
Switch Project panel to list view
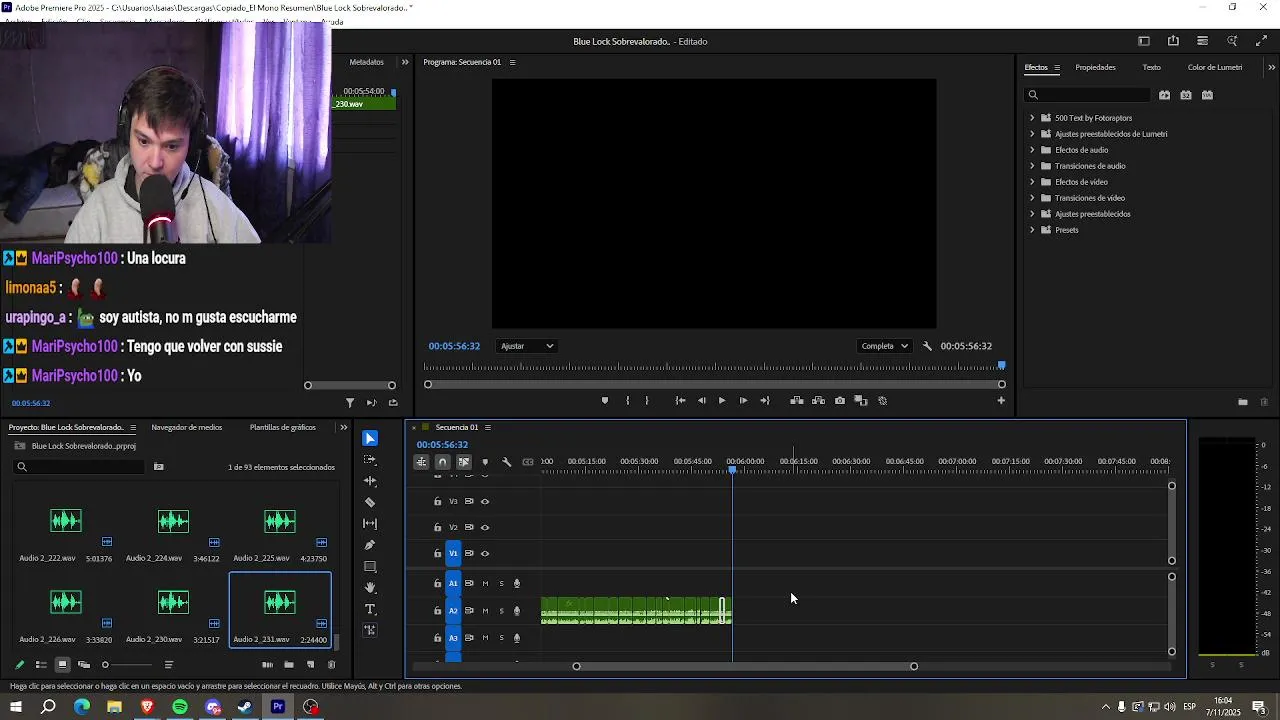pos(41,665)
